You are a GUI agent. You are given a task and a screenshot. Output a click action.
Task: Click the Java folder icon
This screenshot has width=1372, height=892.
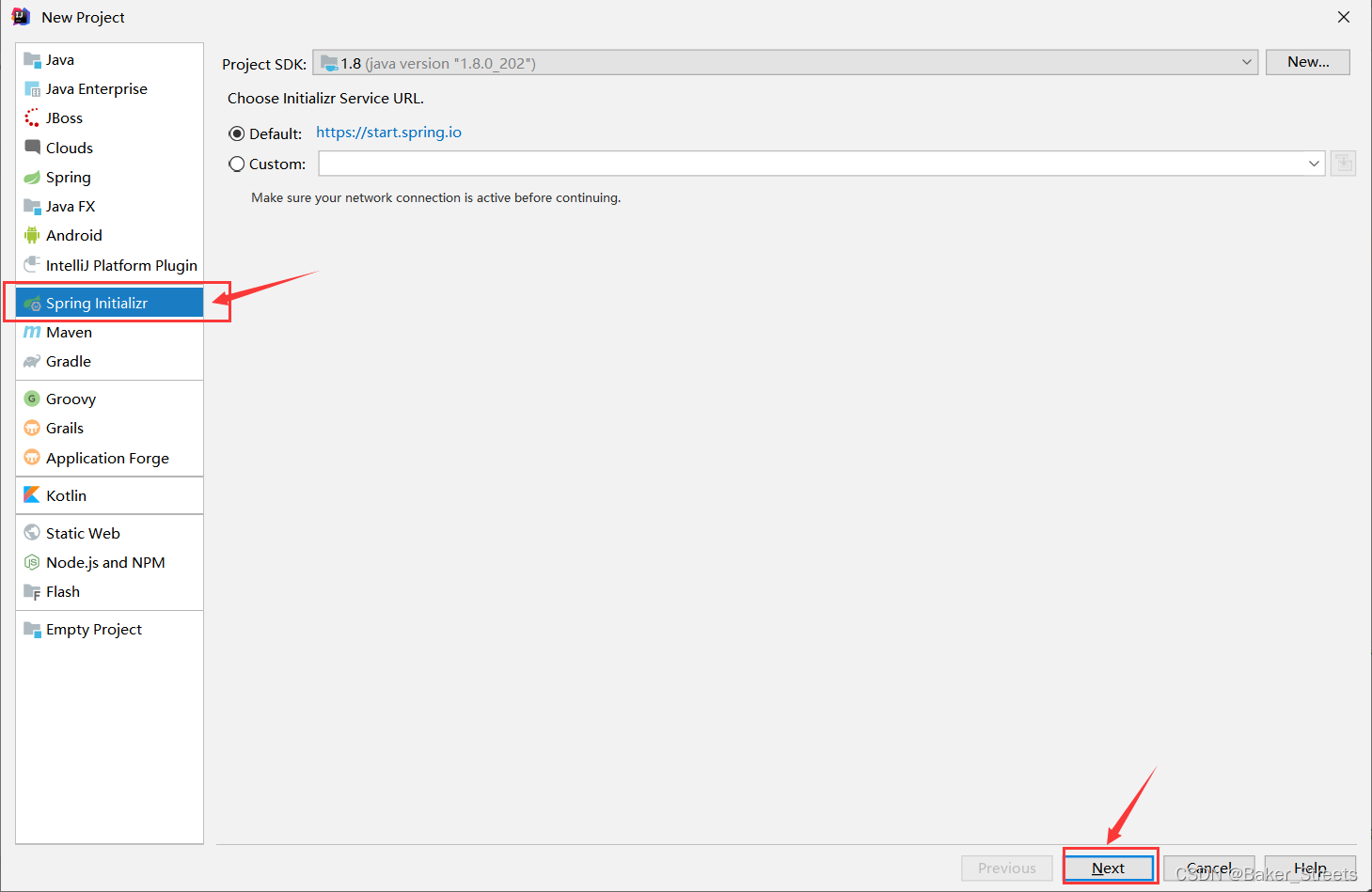pyautogui.click(x=32, y=60)
